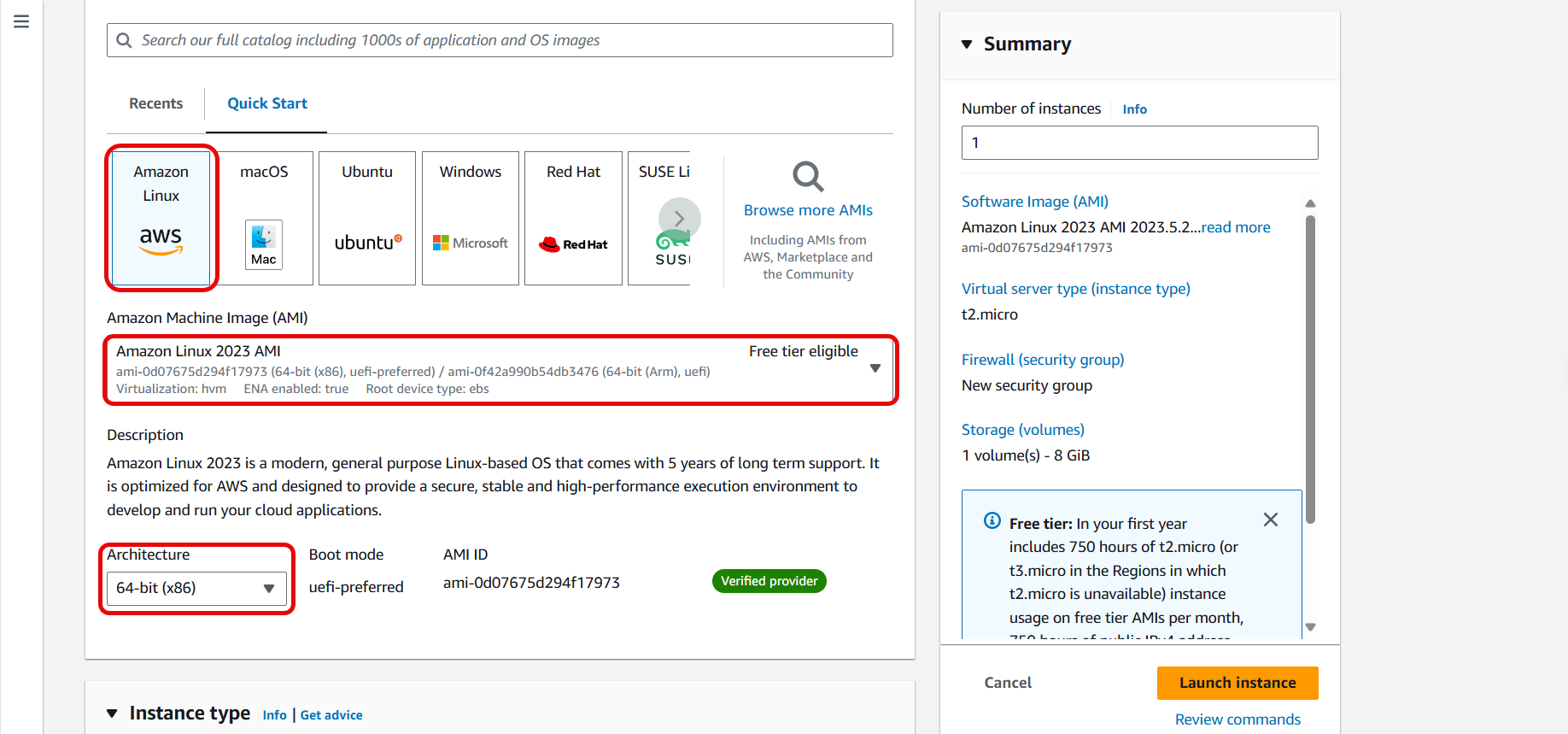Select the Windows Microsoft image tile
The width and height of the screenshot is (1568, 734).
point(471,218)
